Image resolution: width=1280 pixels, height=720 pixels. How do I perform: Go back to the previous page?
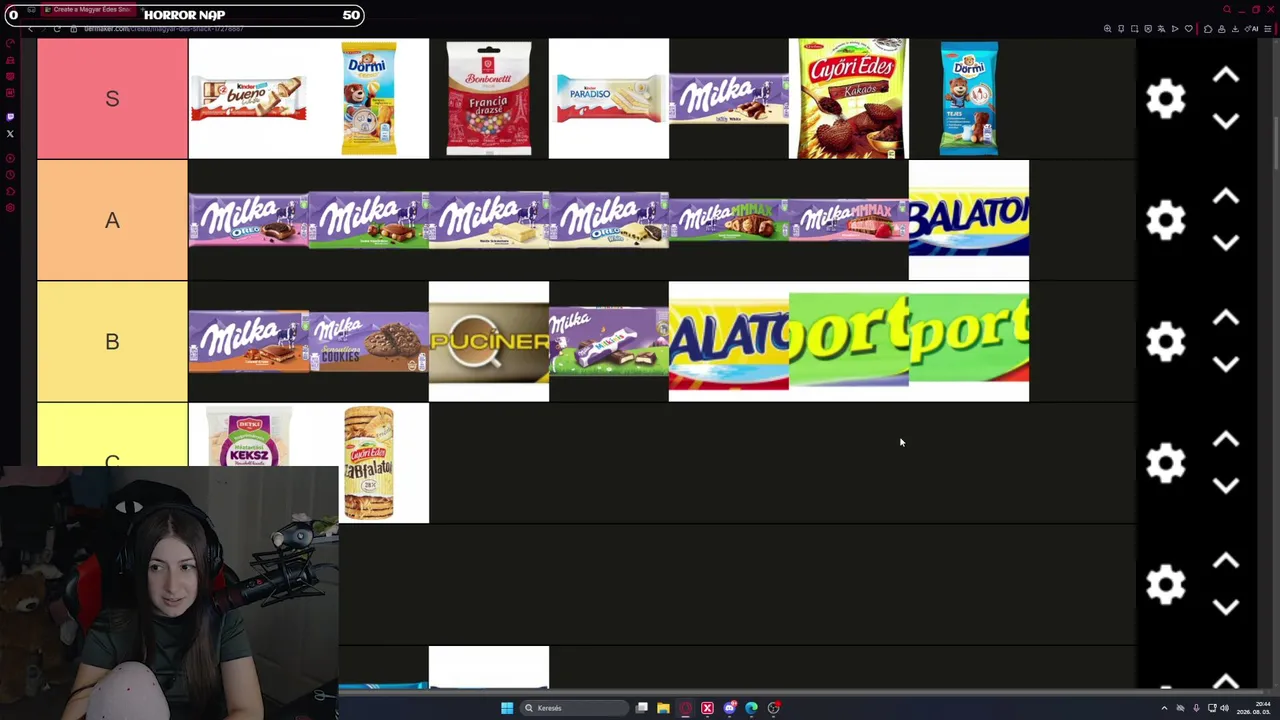pos(30,29)
